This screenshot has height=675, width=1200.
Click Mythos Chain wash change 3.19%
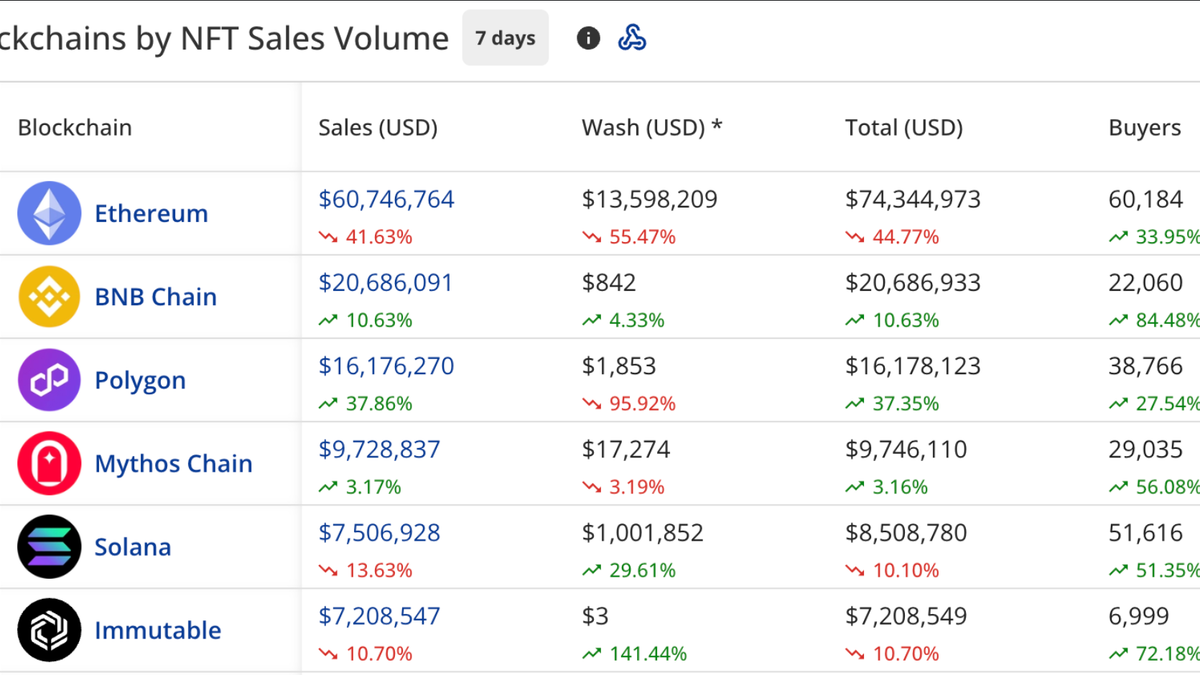point(624,487)
